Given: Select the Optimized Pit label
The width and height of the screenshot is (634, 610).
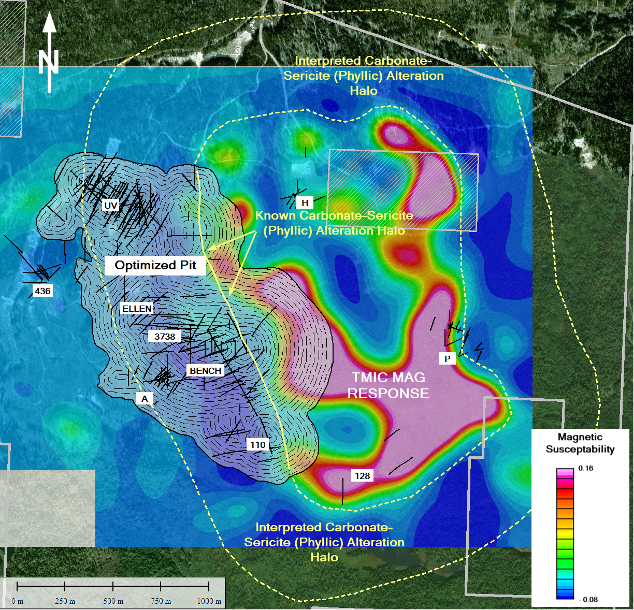Looking at the screenshot, I should pyautogui.click(x=158, y=266).
